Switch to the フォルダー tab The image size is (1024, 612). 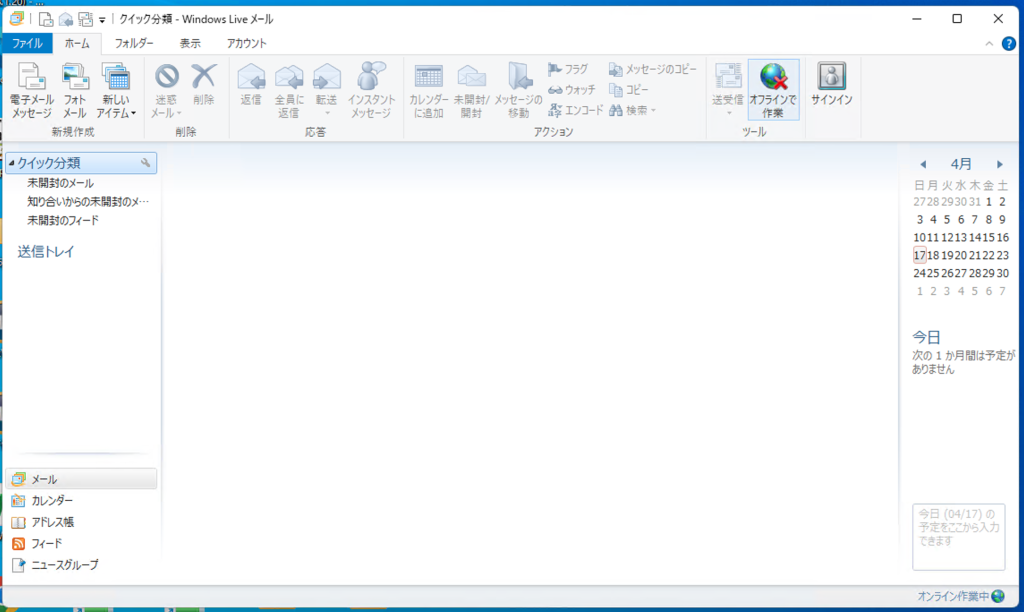tap(134, 43)
